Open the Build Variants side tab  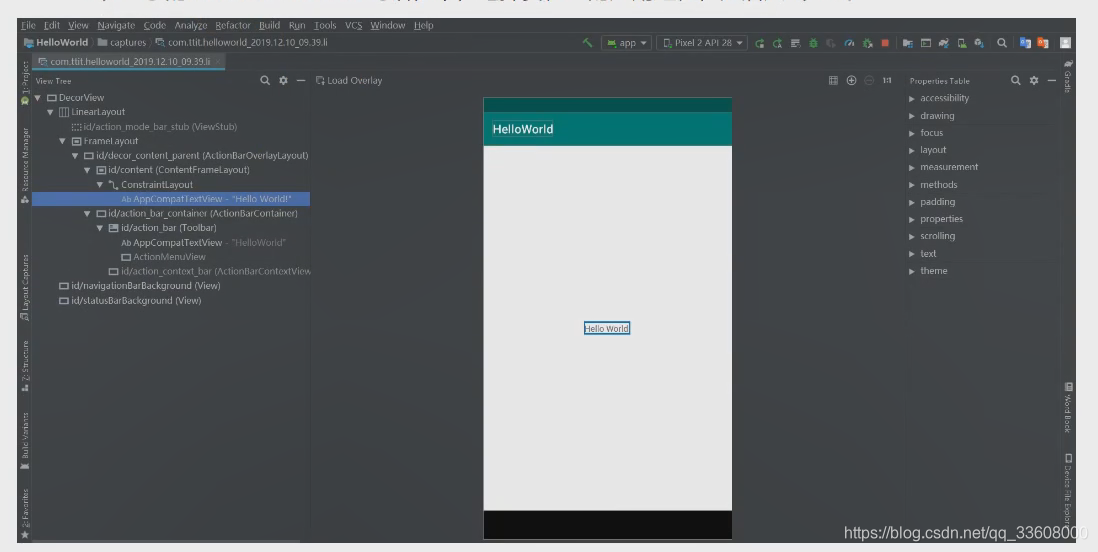(x=25, y=441)
